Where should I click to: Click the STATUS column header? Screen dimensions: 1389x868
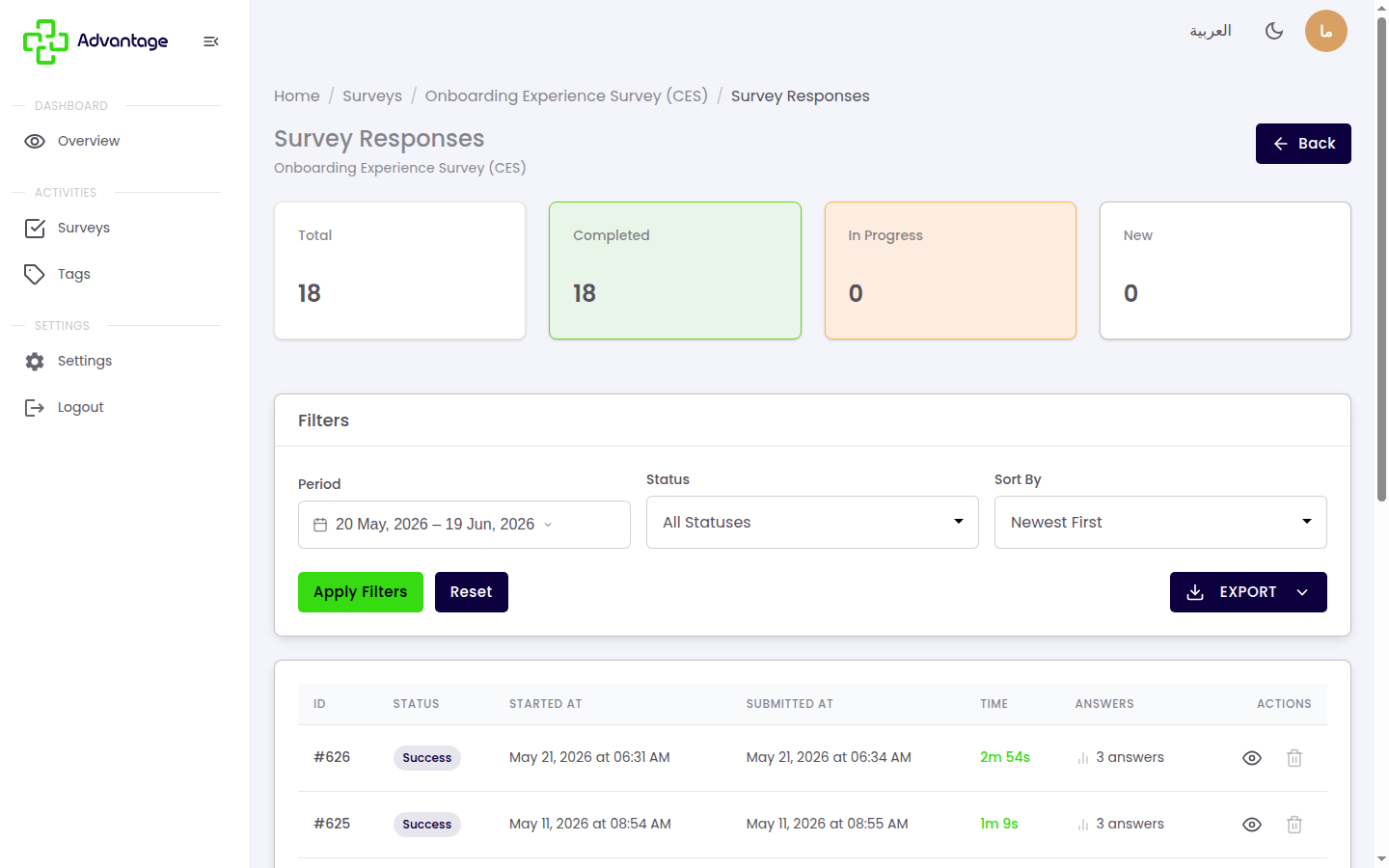417,704
